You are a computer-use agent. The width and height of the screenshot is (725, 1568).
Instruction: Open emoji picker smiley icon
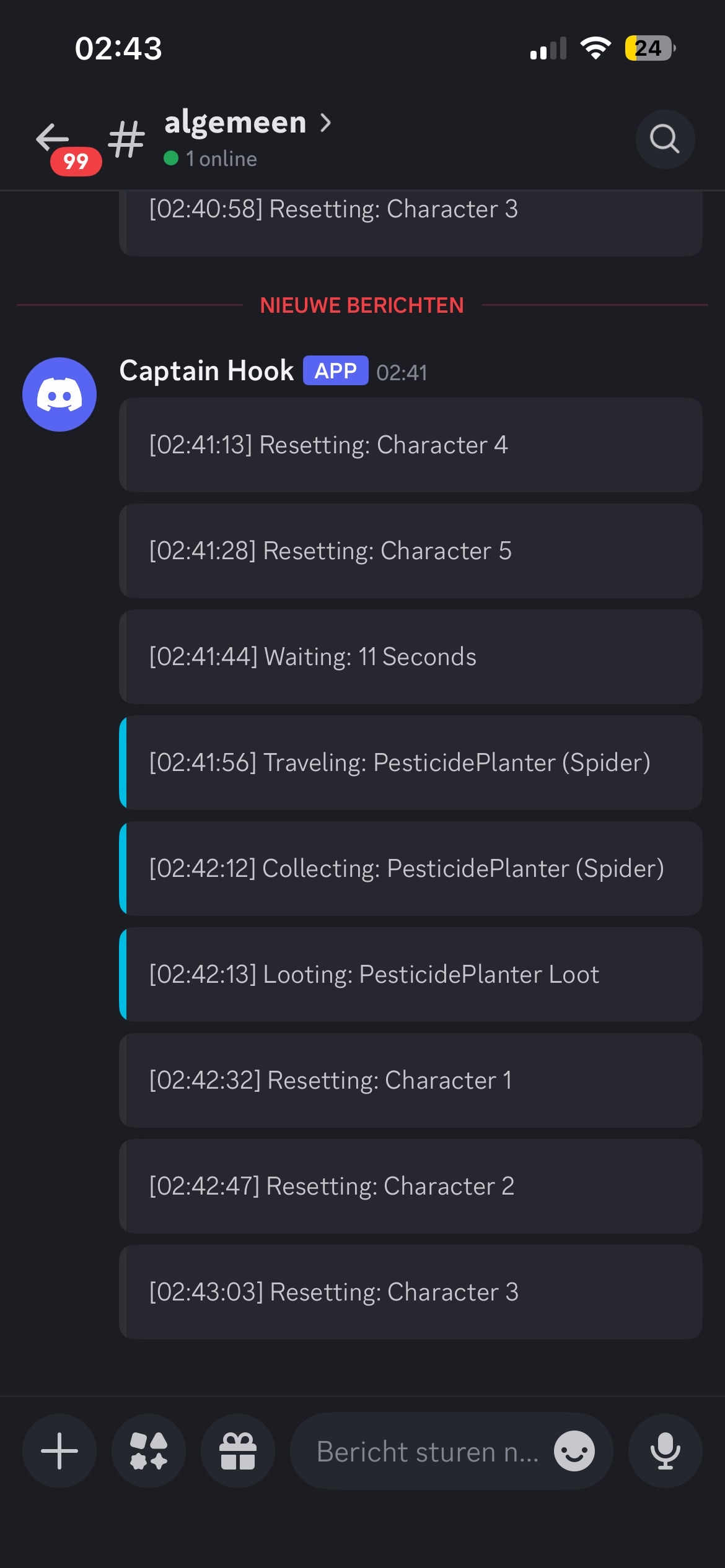point(574,1451)
